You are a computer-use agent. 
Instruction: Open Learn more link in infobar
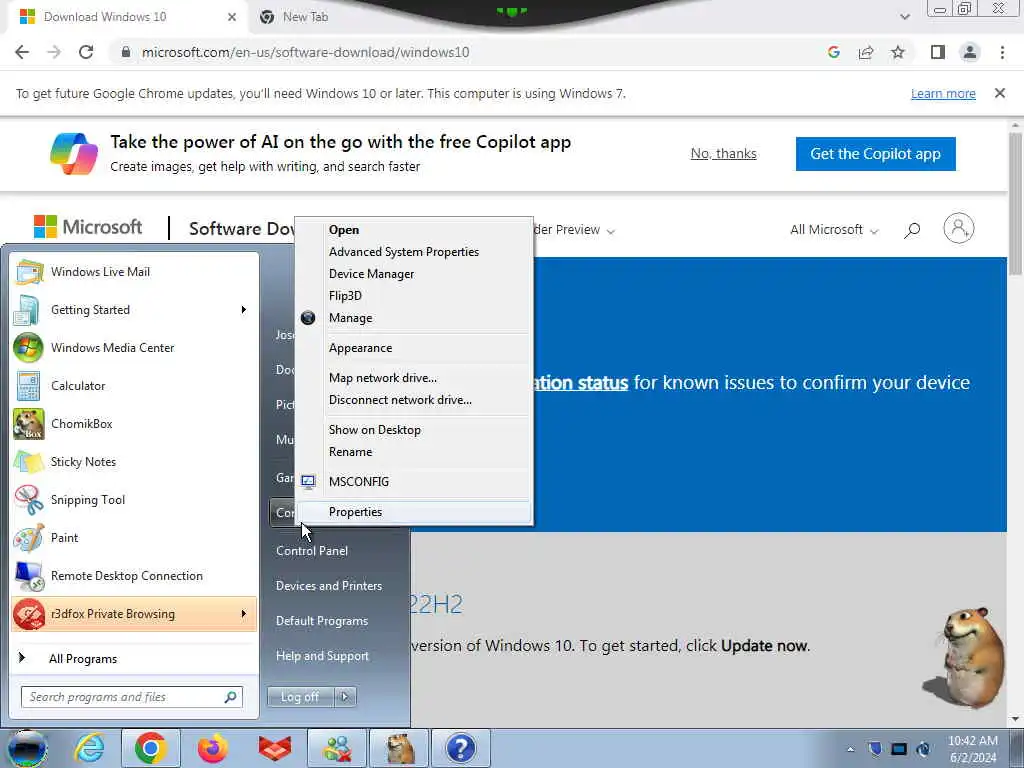943,93
